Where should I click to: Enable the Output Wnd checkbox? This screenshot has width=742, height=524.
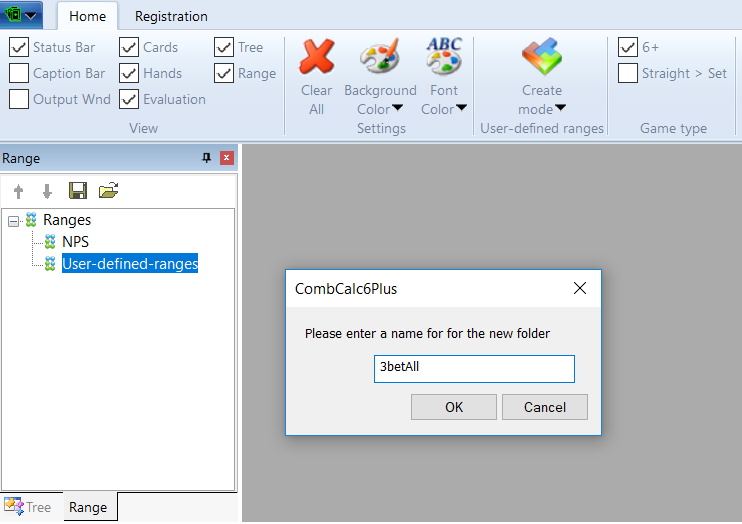(19, 99)
